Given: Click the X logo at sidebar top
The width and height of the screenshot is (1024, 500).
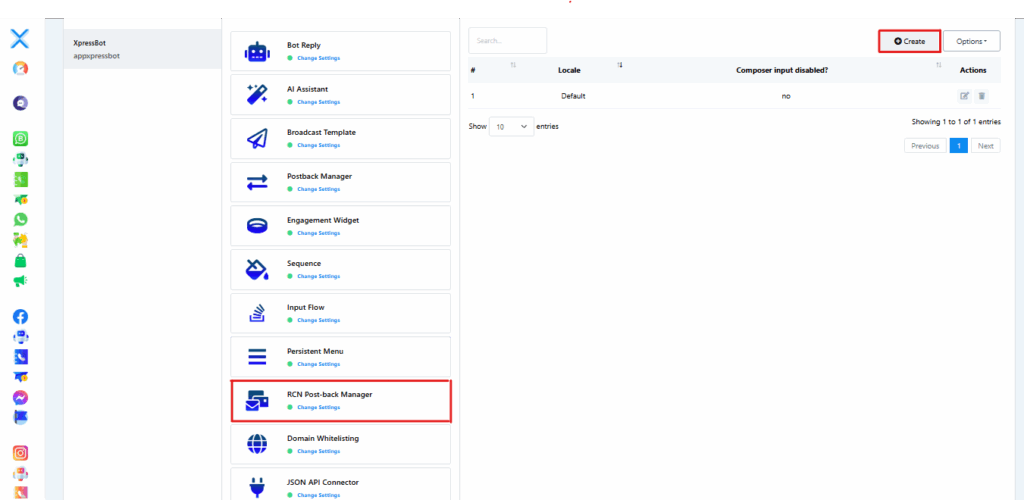Looking at the screenshot, I should point(20,39).
